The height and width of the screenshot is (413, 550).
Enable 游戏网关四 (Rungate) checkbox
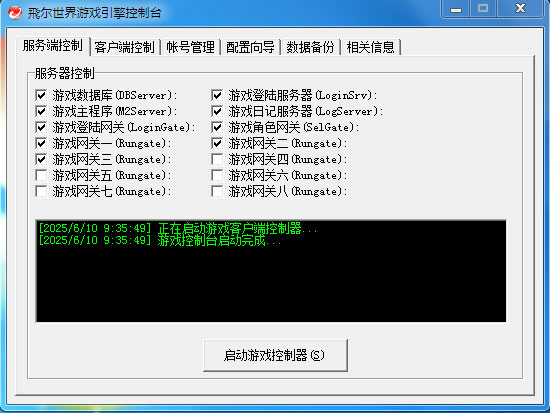[217, 159]
